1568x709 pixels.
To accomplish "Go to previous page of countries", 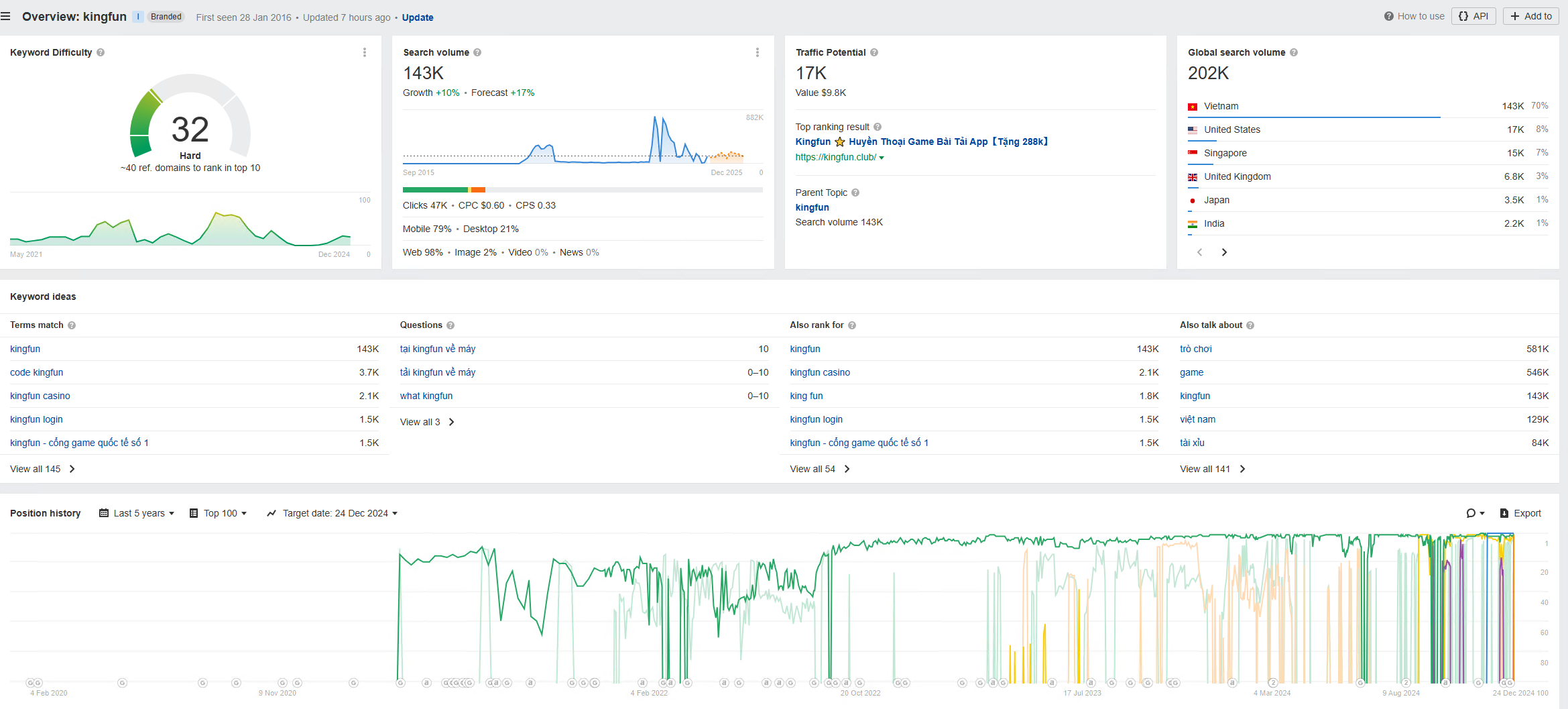I will click(x=1200, y=252).
